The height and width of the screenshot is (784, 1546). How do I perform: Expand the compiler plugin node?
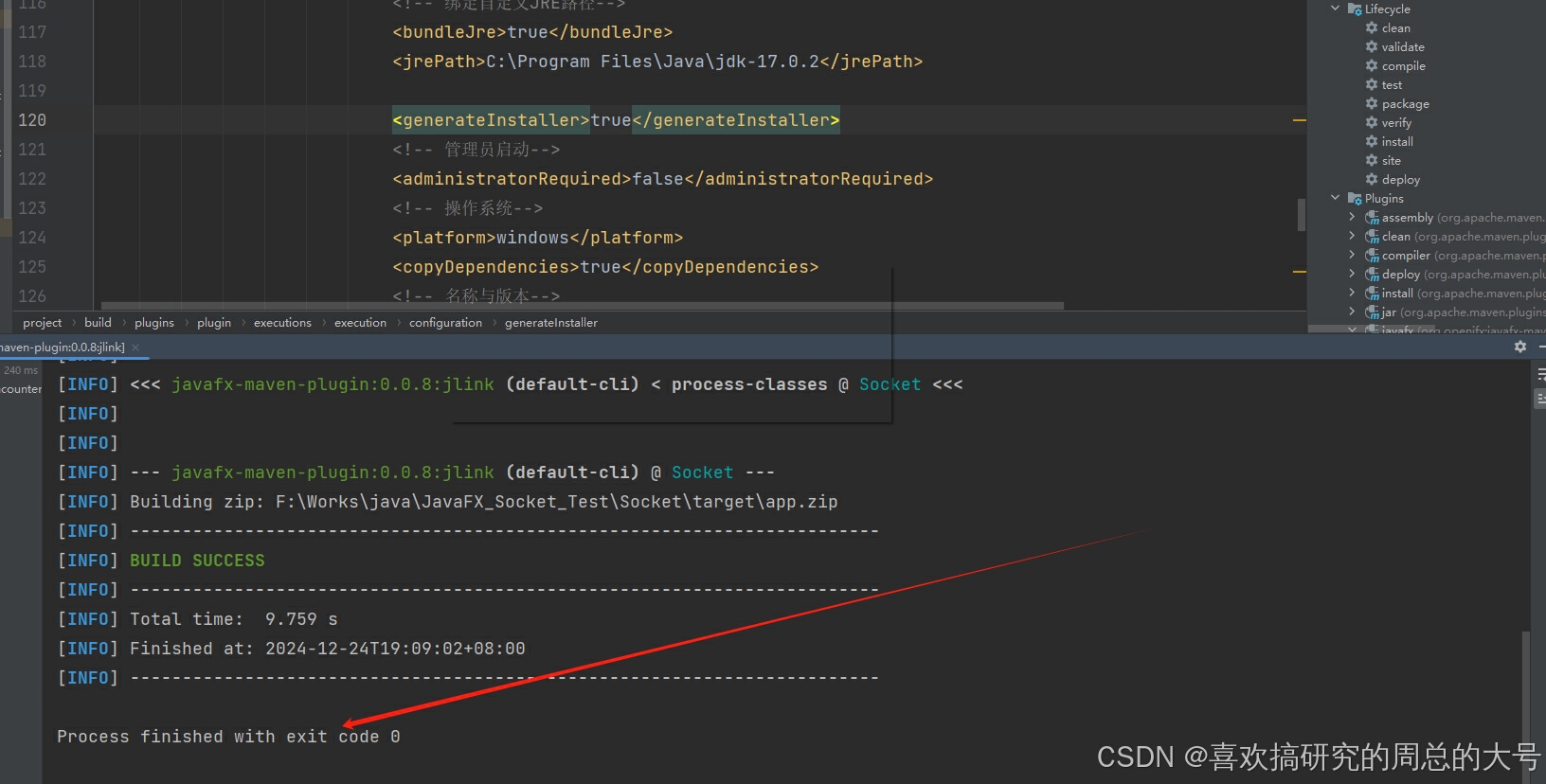pyautogui.click(x=1353, y=255)
